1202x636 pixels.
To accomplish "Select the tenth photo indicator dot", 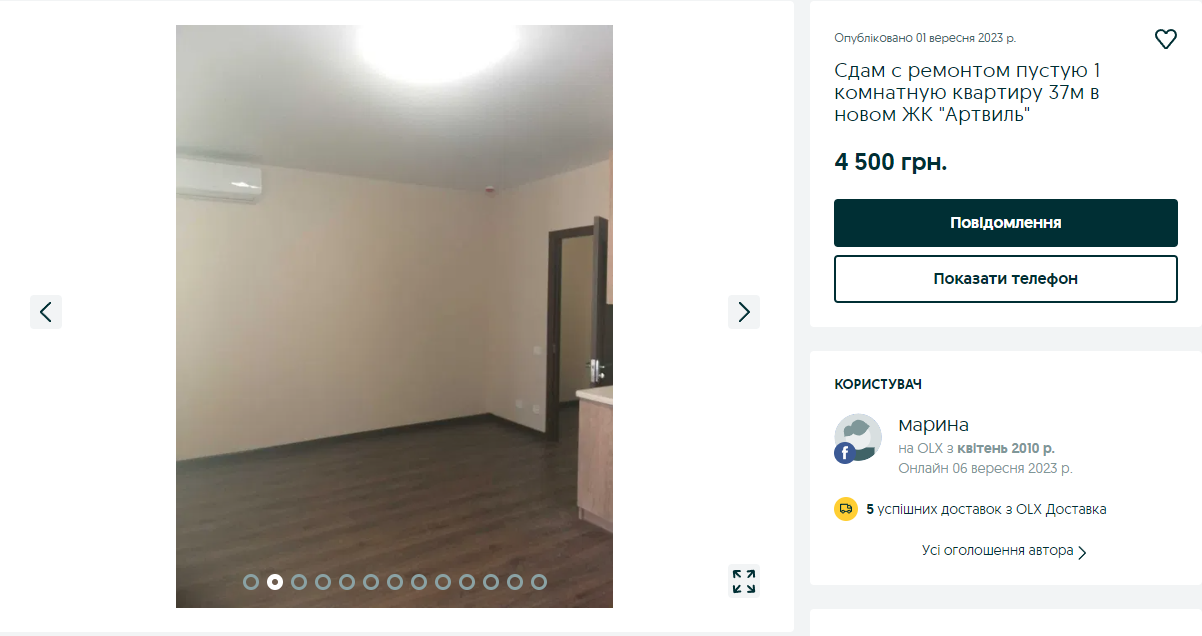I will tap(467, 581).
